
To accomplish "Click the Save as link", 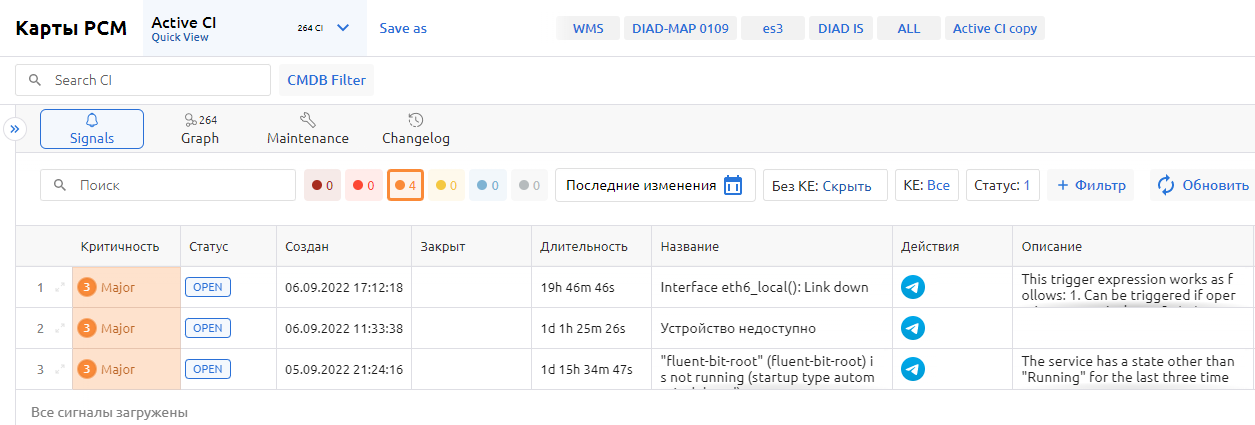I will click(x=403, y=28).
